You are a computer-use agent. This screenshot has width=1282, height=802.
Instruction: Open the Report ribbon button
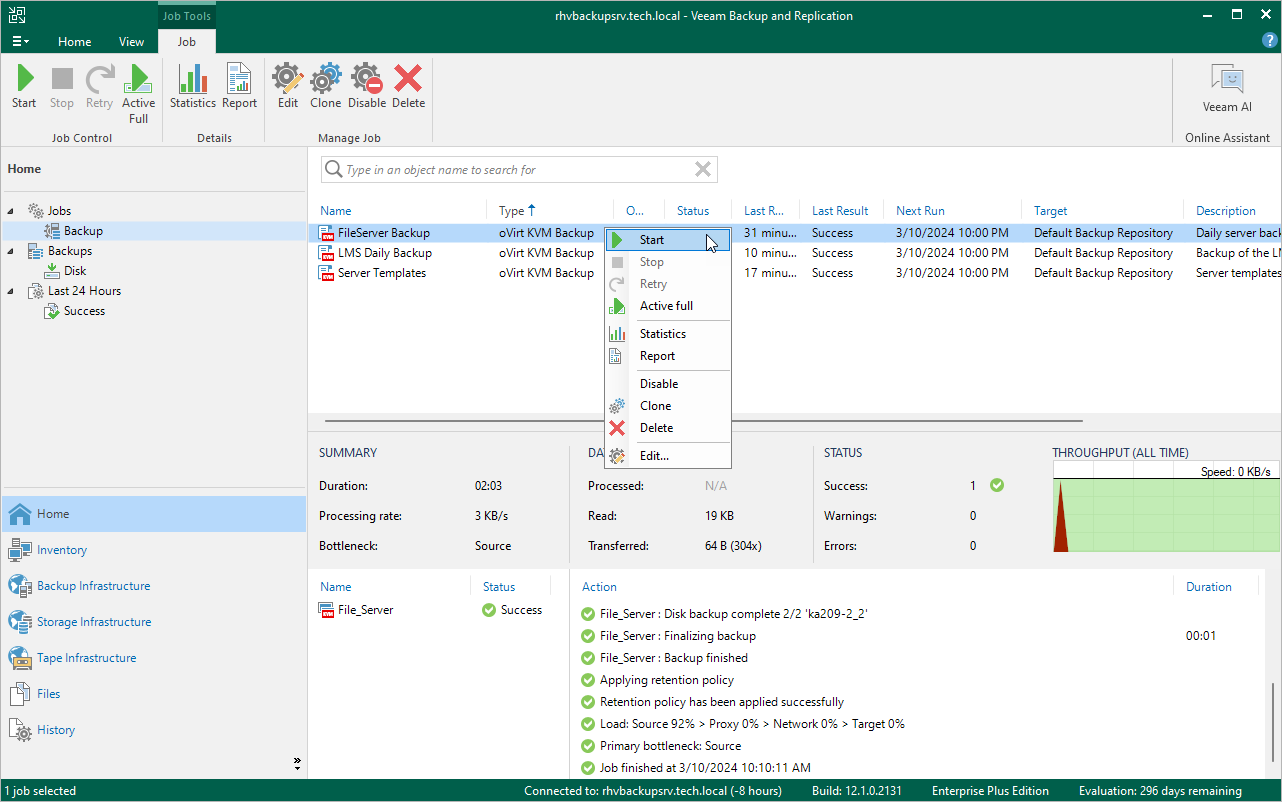[x=240, y=87]
